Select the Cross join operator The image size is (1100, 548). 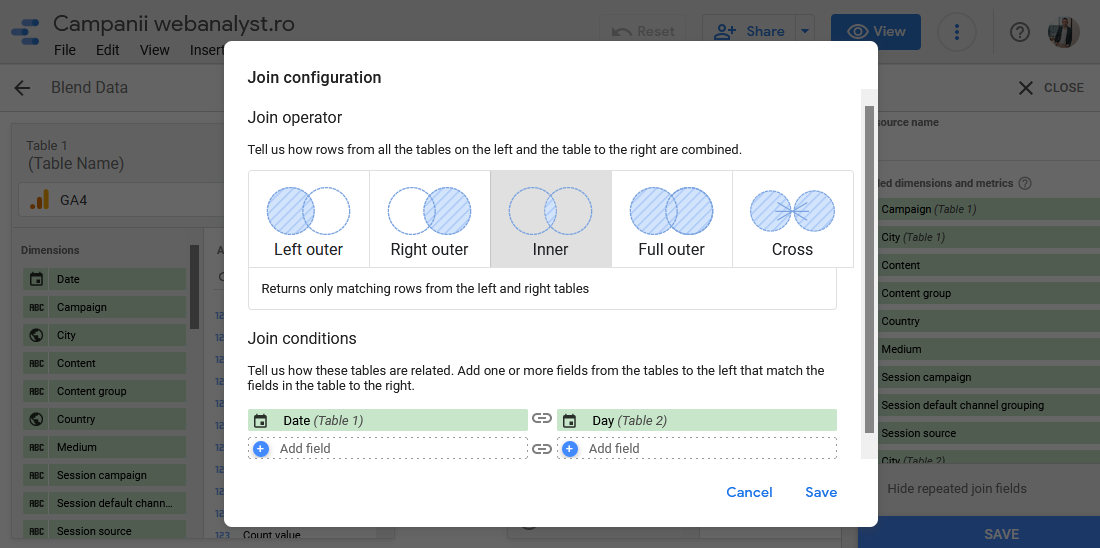coord(793,219)
